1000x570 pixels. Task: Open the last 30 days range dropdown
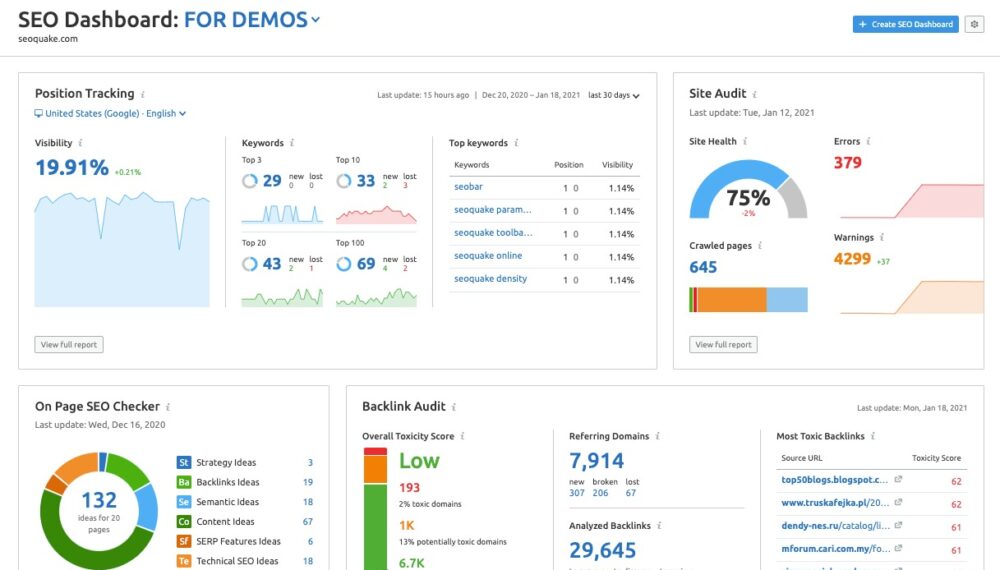[614, 95]
